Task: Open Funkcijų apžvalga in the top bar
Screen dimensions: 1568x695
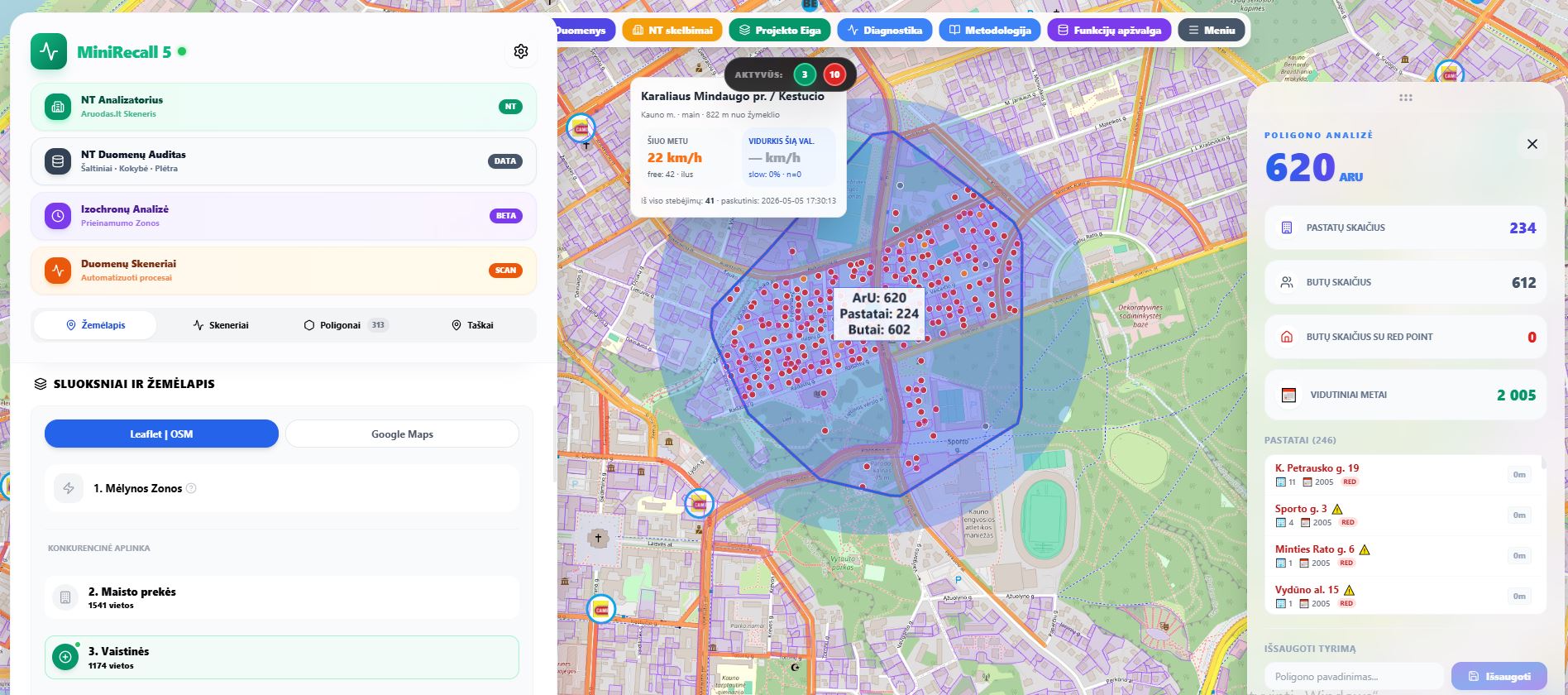Action: pyautogui.click(x=1109, y=31)
